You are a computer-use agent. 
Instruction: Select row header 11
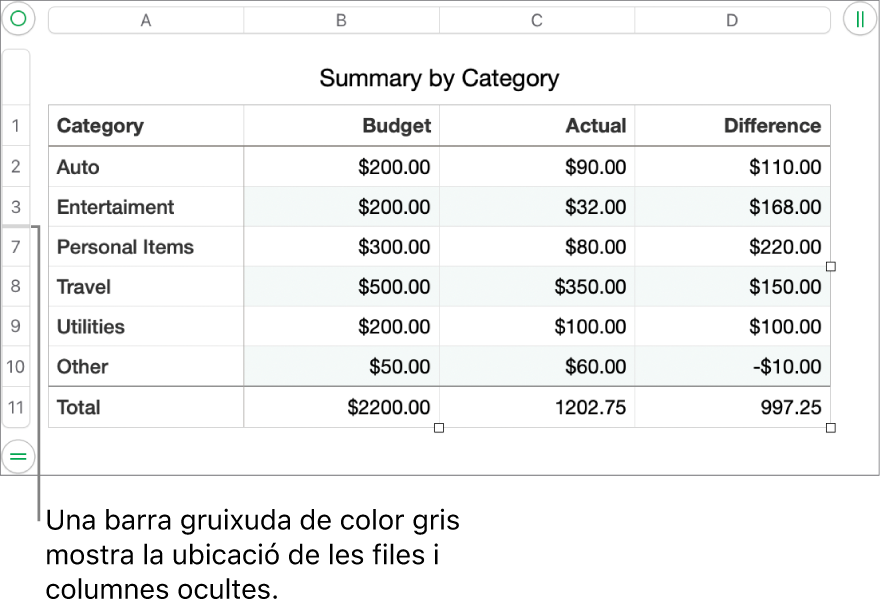[15, 407]
